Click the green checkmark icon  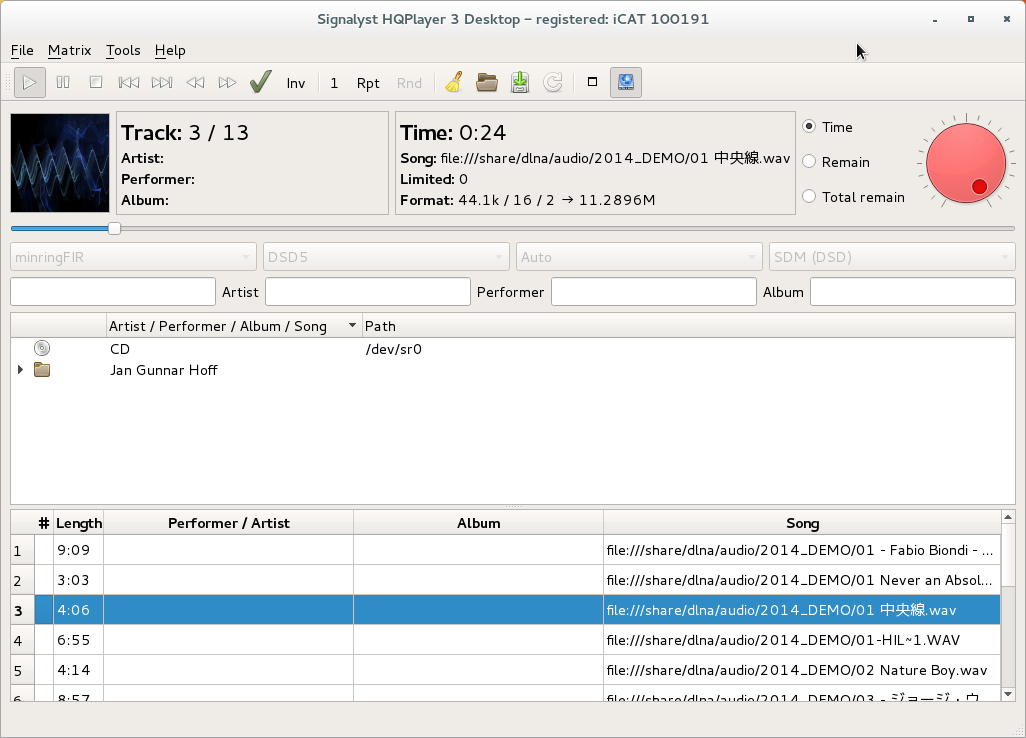click(x=260, y=82)
